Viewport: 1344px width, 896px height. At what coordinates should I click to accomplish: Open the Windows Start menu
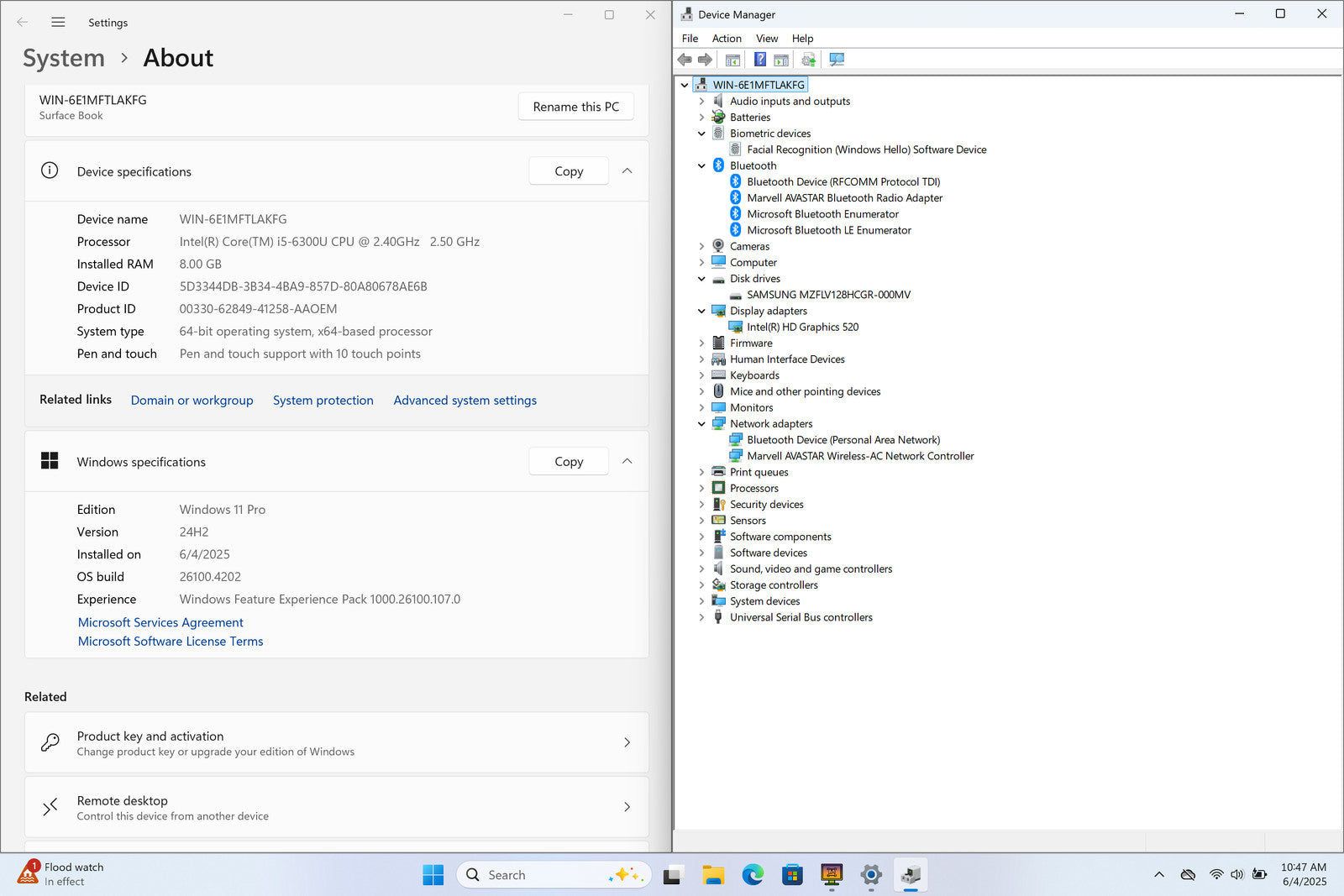pos(433,875)
